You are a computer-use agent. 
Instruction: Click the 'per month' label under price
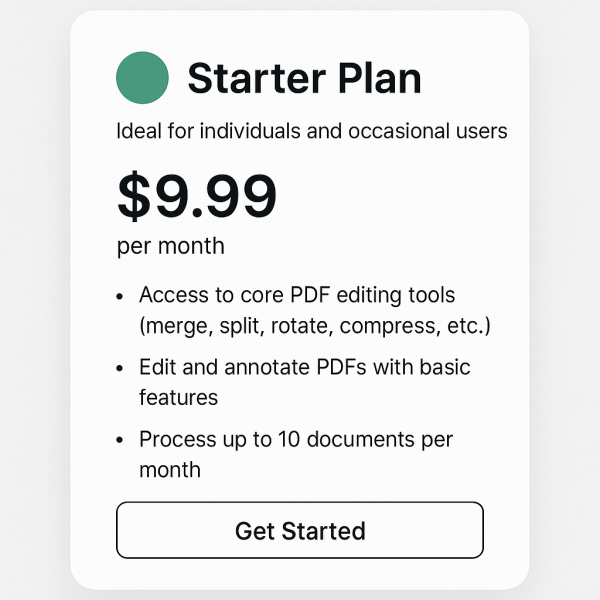[x=170, y=246]
